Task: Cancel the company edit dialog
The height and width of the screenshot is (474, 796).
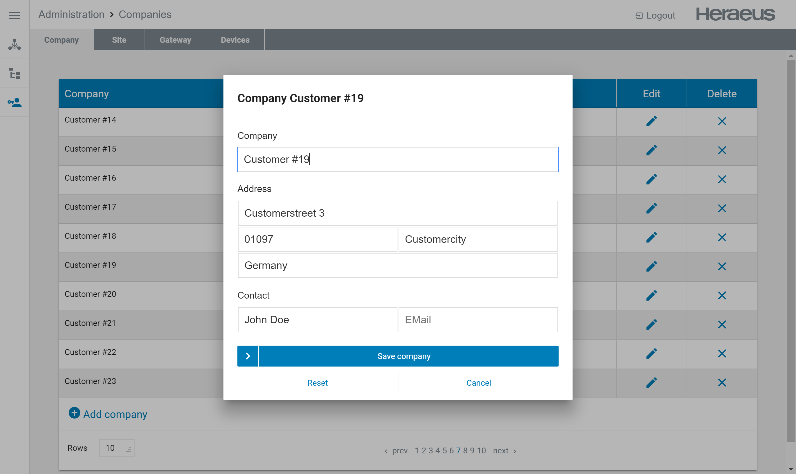Action: tap(478, 383)
